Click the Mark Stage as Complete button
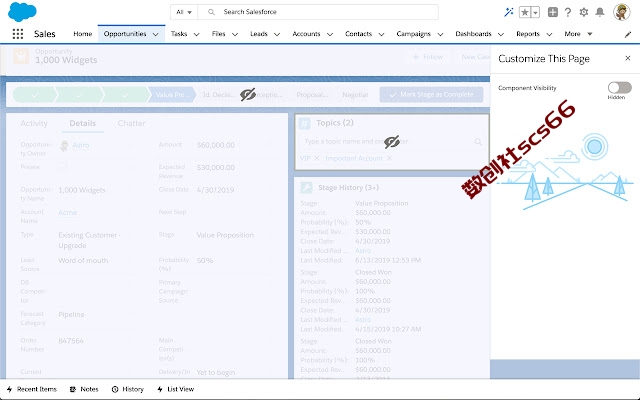The width and height of the screenshot is (640, 400). [x=431, y=94]
